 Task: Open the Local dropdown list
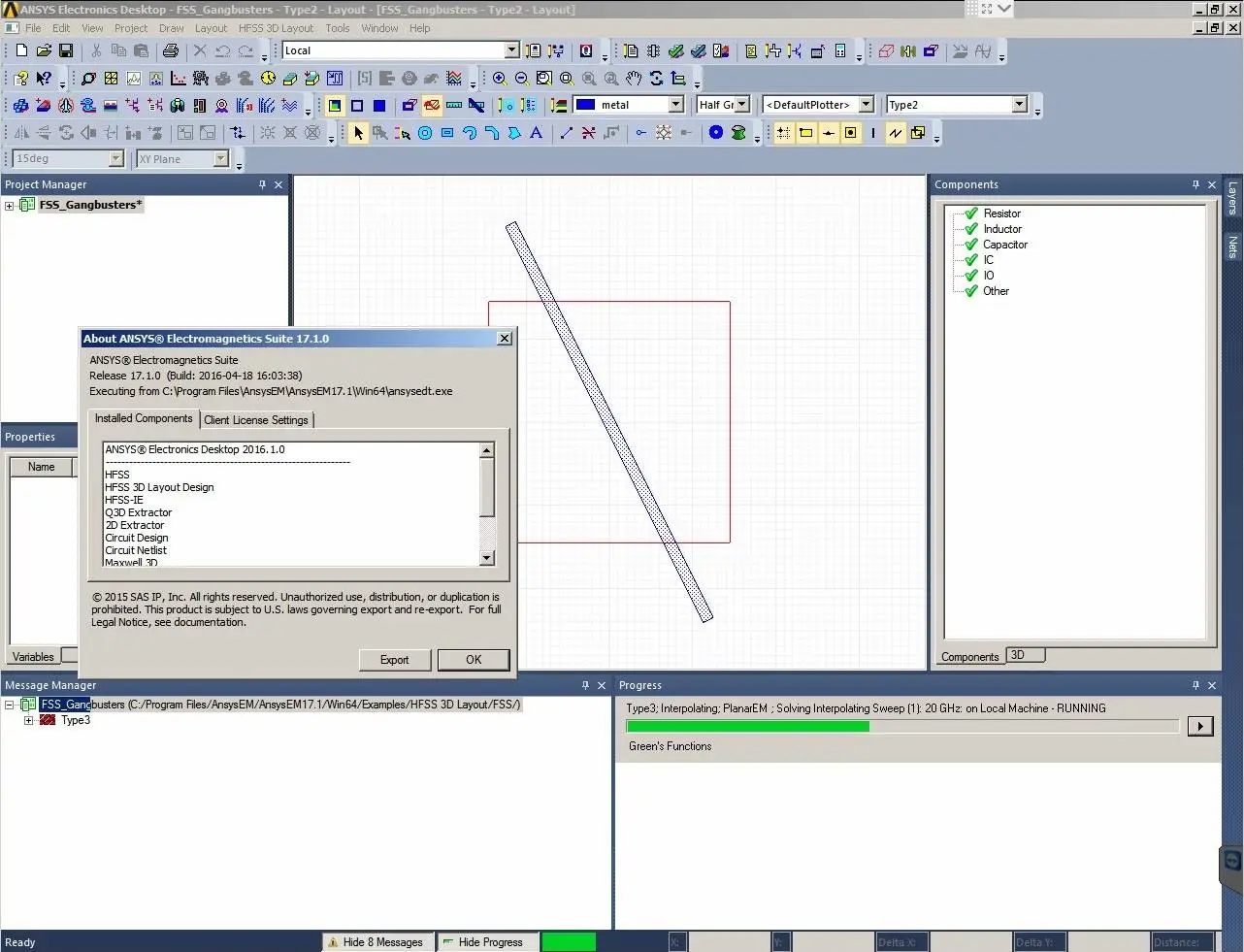[x=511, y=50]
